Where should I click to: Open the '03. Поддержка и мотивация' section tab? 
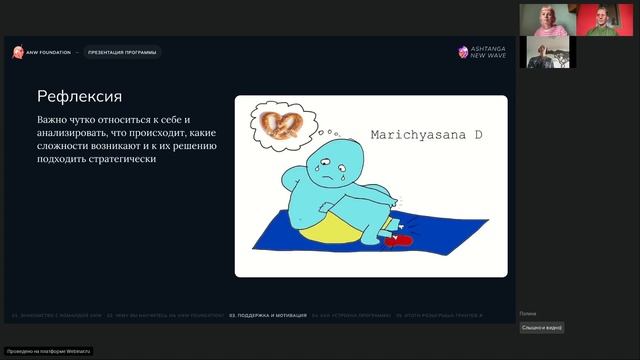point(268,316)
